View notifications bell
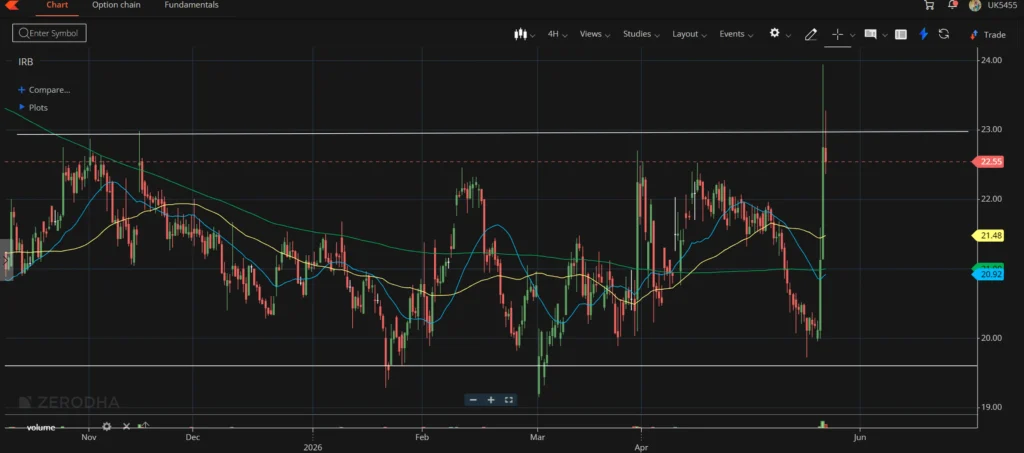The width and height of the screenshot is (1024, 453). click(952, 5)
